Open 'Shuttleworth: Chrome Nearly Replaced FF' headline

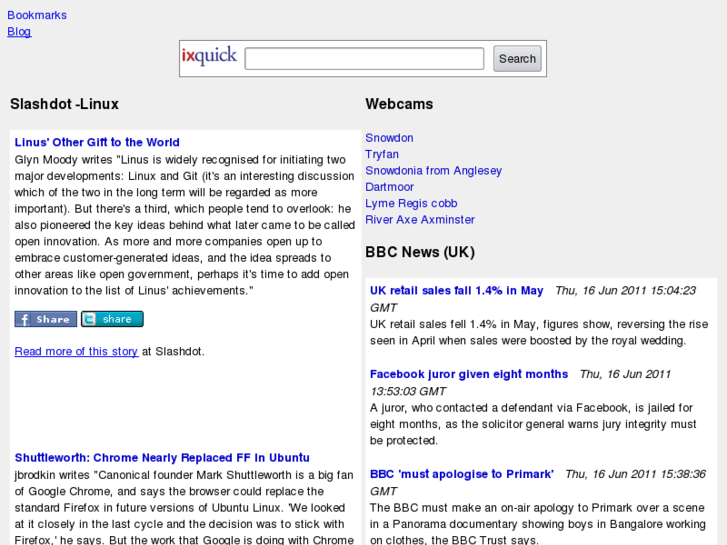[x=162, y=458]
